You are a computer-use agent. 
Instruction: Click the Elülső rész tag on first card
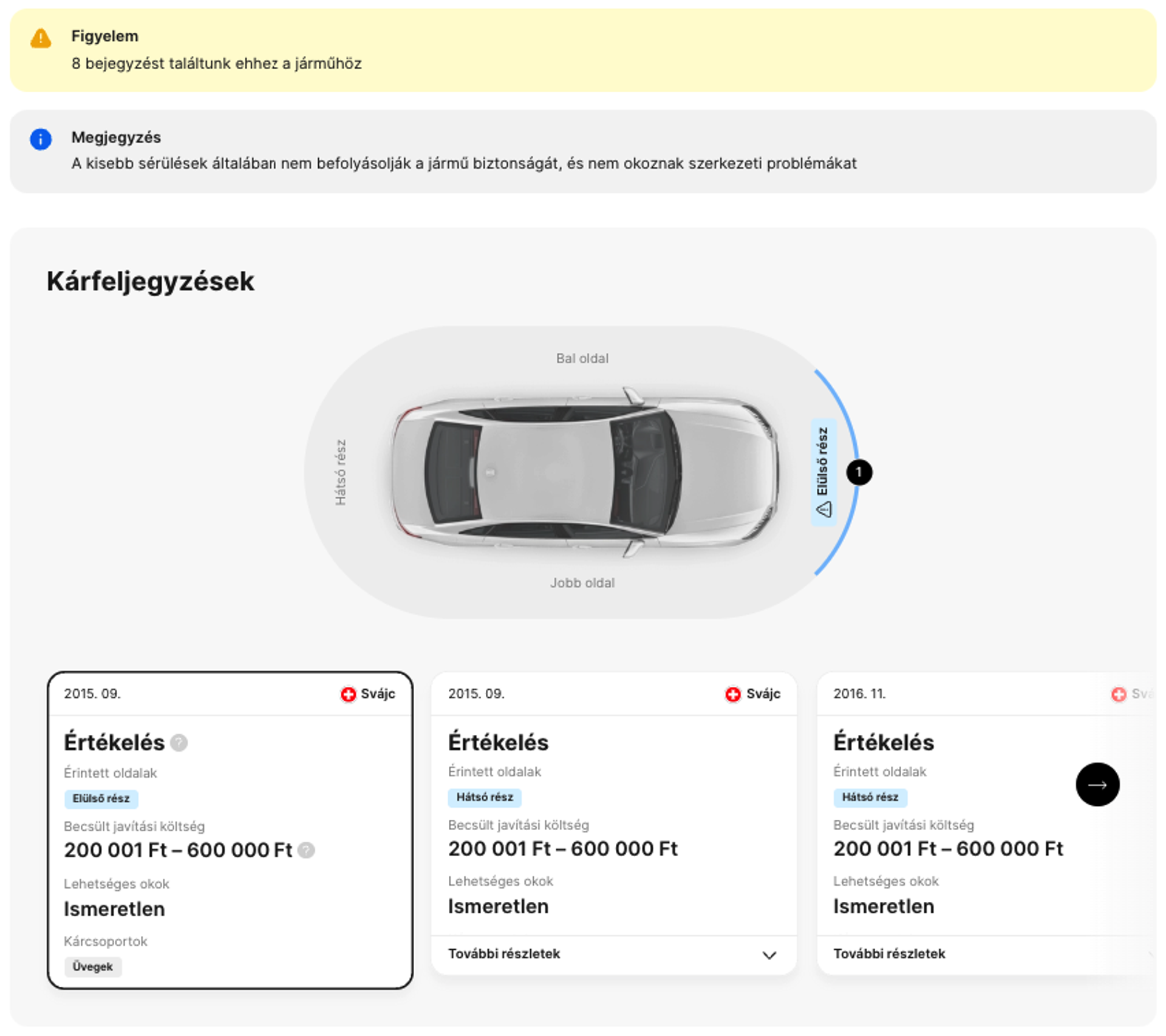(x=101, y=799)
